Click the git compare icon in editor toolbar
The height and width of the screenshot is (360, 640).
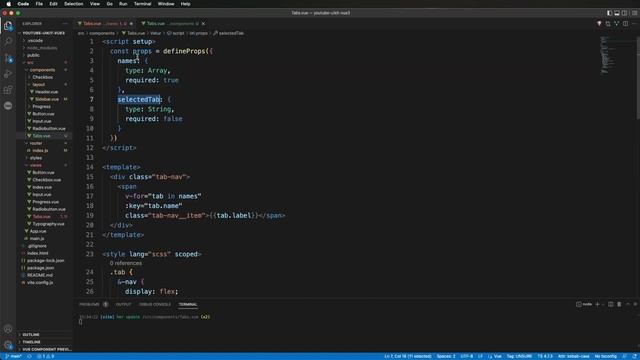(617, 24)
